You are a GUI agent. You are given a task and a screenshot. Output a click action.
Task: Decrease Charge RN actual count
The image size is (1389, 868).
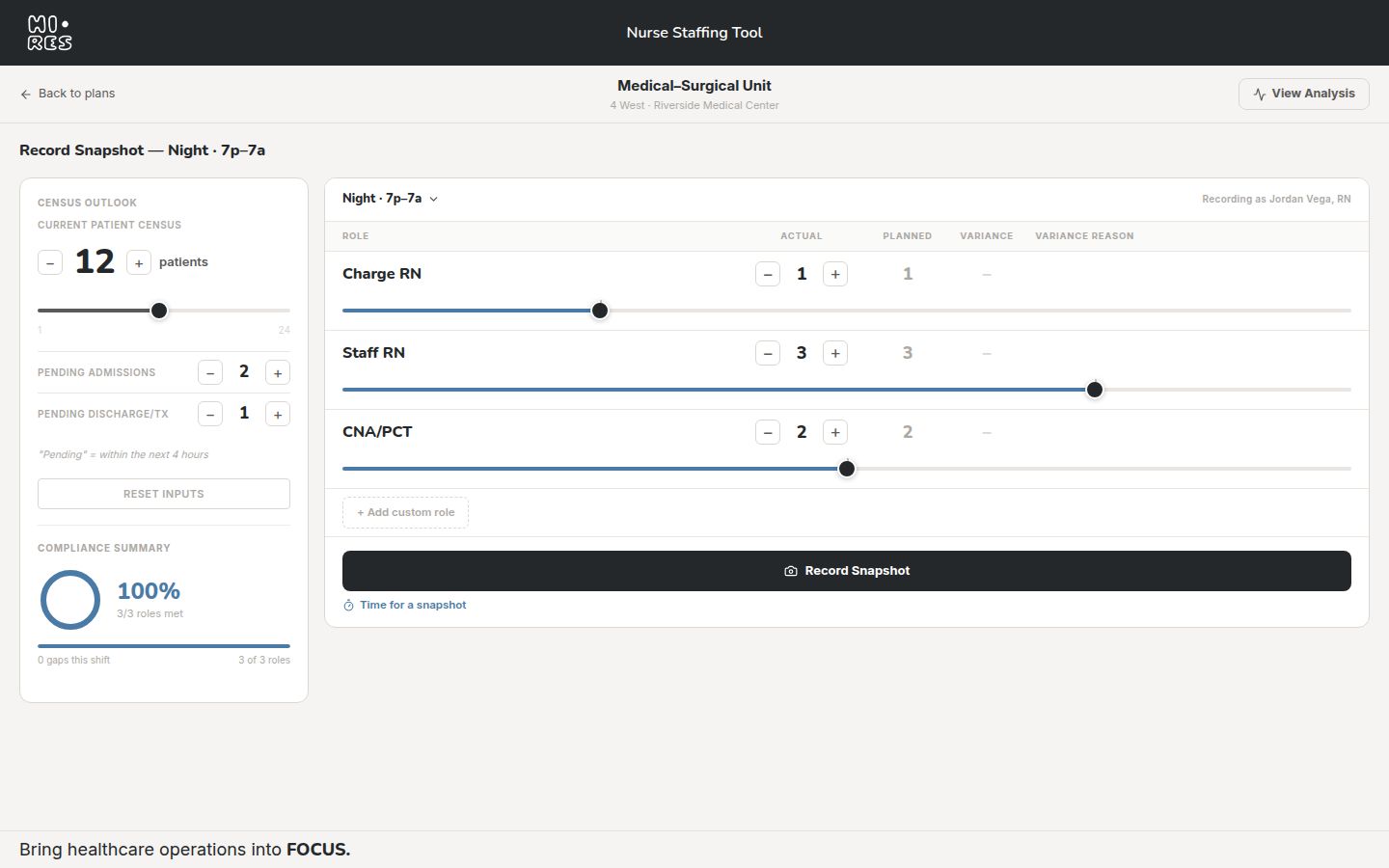coord(768,274)
